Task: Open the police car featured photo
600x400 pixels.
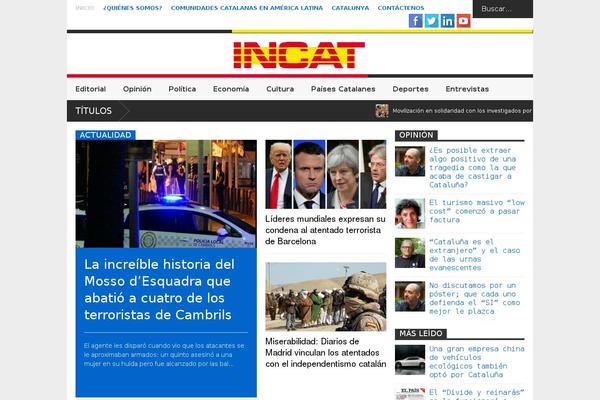Action: (166, 194)
